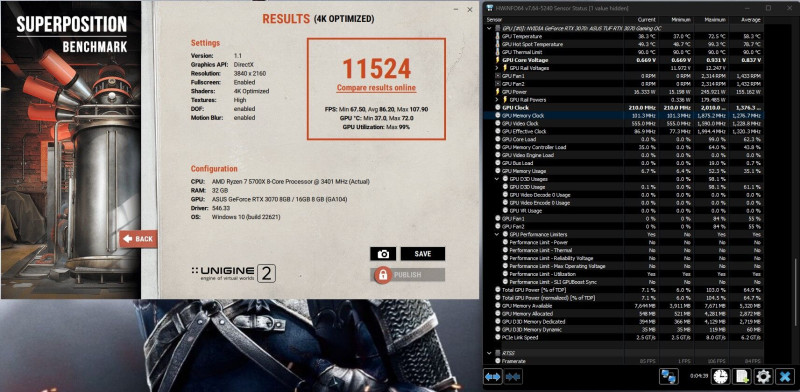Collapse the RTSS sensor group
The height and width of the screenshot is (392, 800).
coord(490,353)
